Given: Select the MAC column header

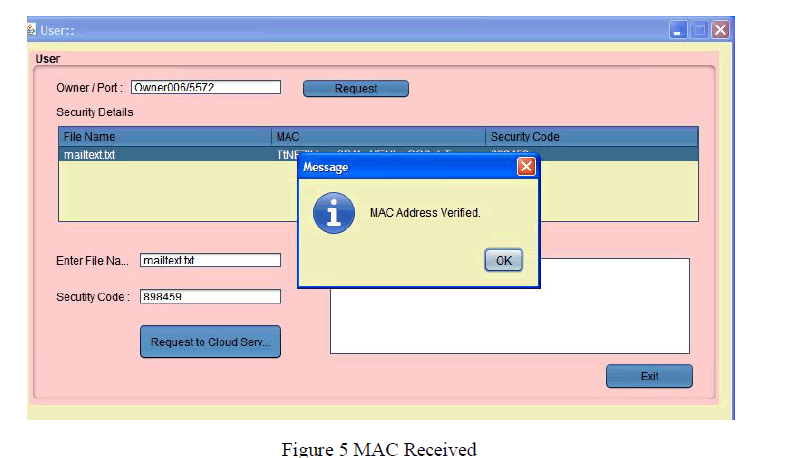Looking at the screenshot, I should [378, 136].
